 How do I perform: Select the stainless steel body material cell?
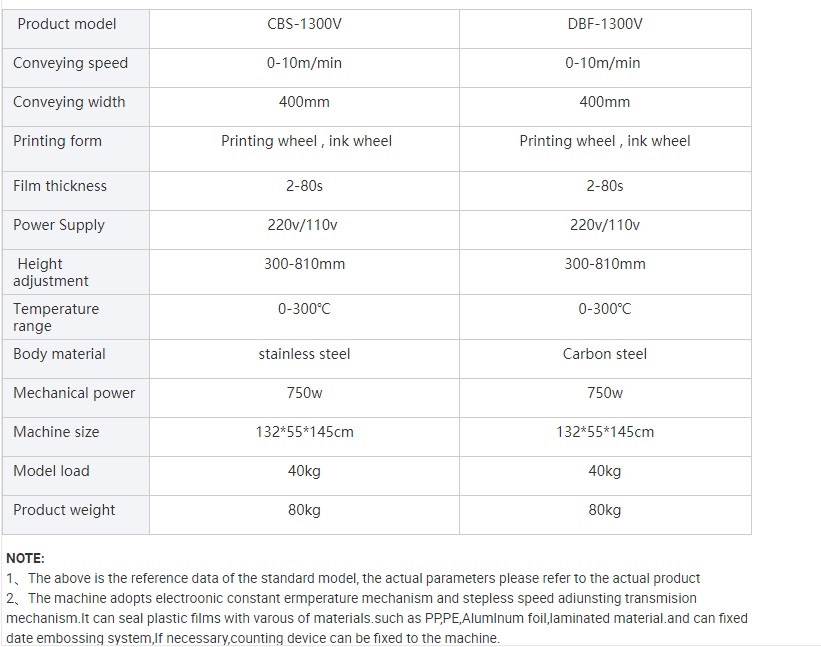pos(304,359)
